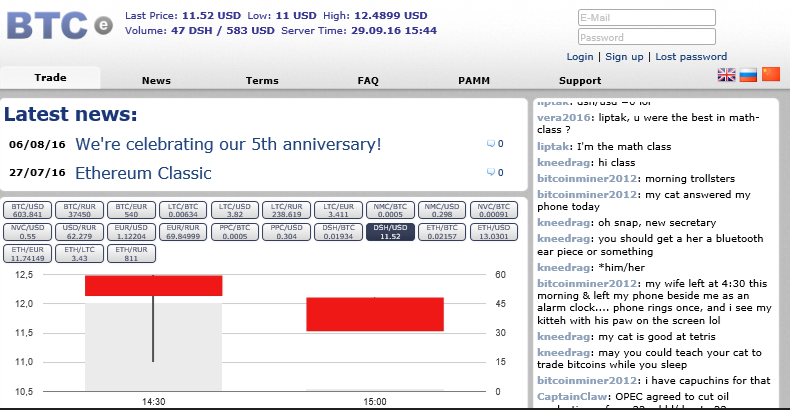Viewport: 790px width, 410px height.
Task: Click the BTC-e logo
Action: click(x=59, y=26)
